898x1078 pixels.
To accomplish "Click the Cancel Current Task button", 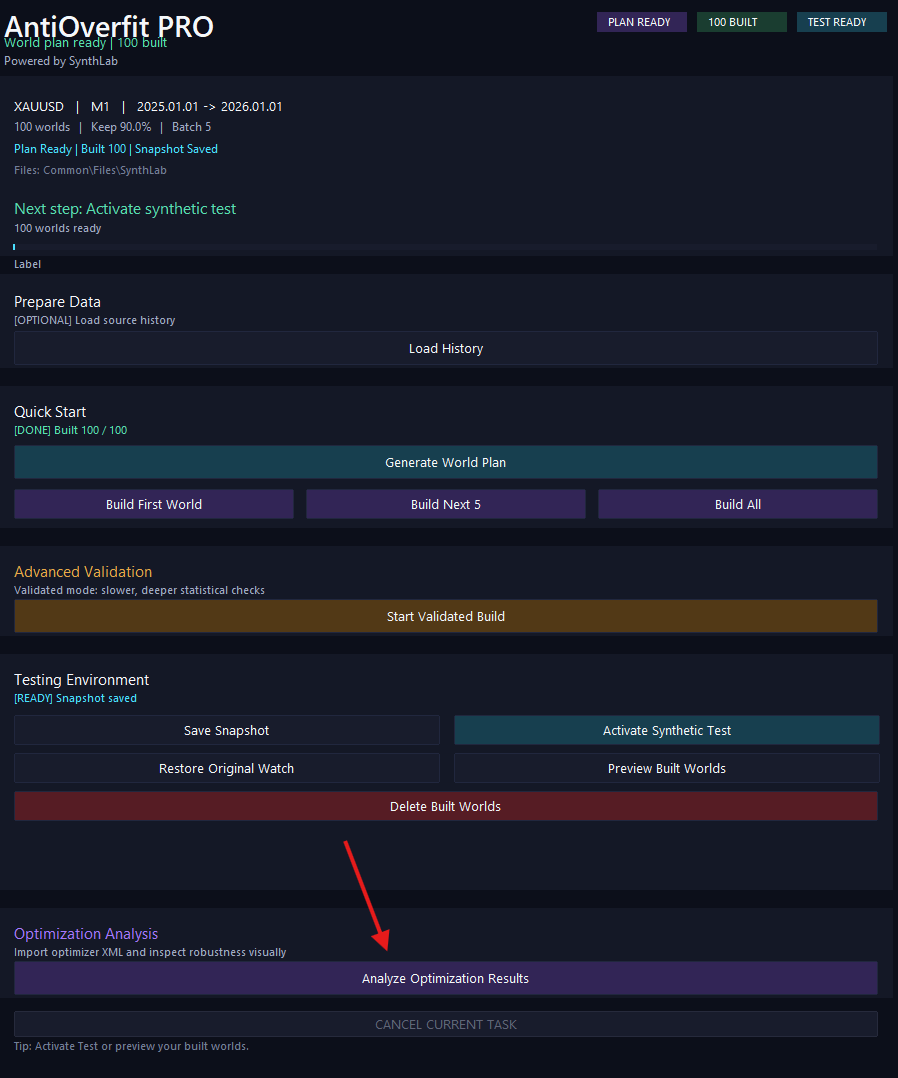I will click(x=445, y=1024).
